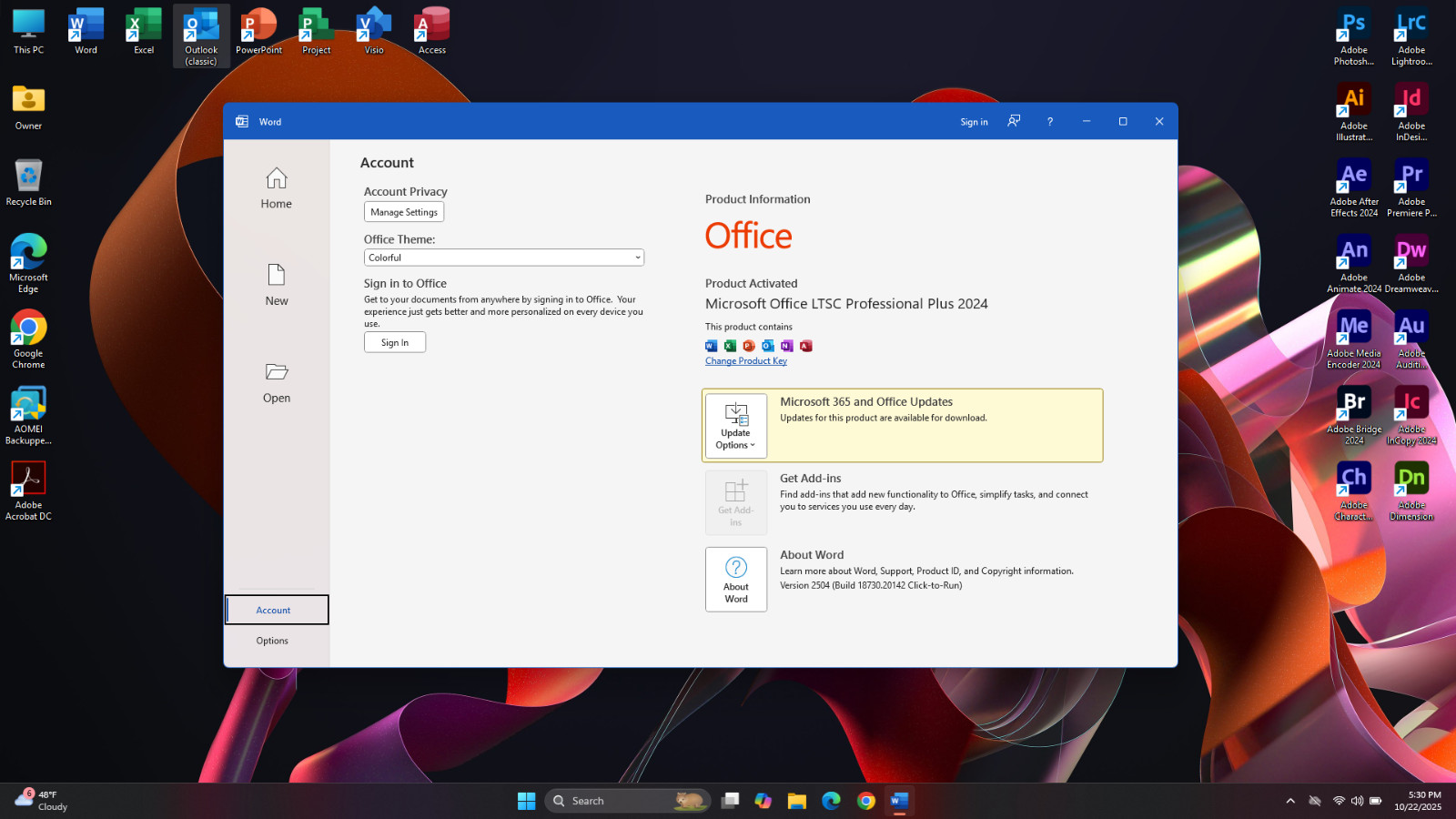
Task: Select the Word desktop shortcut
Action: 86,32
